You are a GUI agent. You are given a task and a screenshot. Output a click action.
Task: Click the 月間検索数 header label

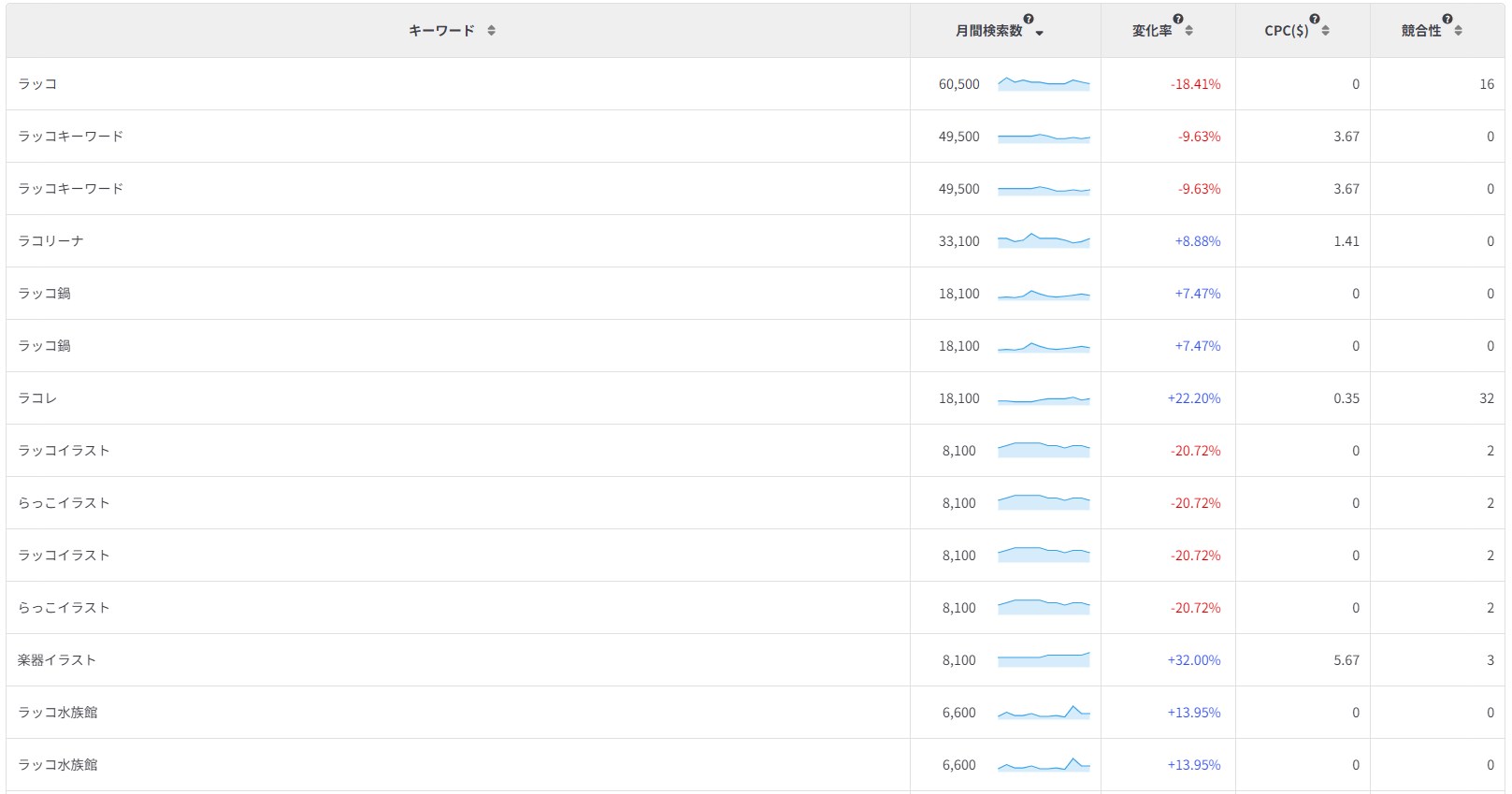(988, 31)
